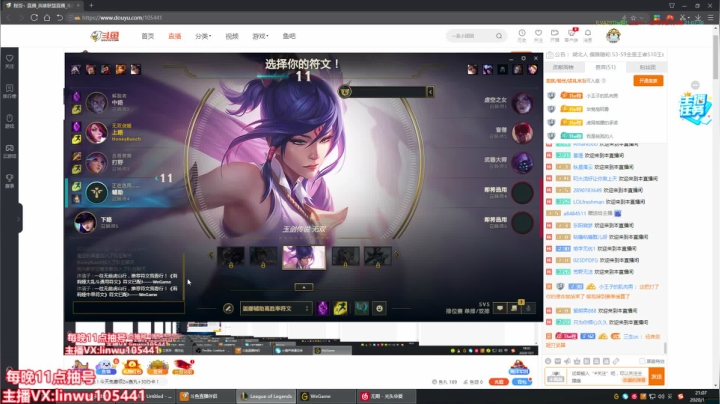Viewport: 720px width, 404px height.
Task: Open user avatar profile menu
Action: tap(613, 35)
